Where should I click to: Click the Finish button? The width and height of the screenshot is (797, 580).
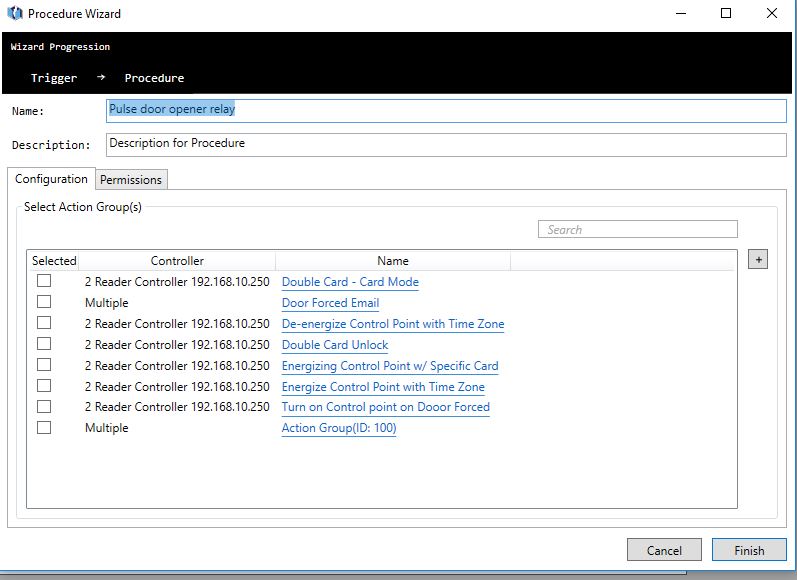click(749, 550)
